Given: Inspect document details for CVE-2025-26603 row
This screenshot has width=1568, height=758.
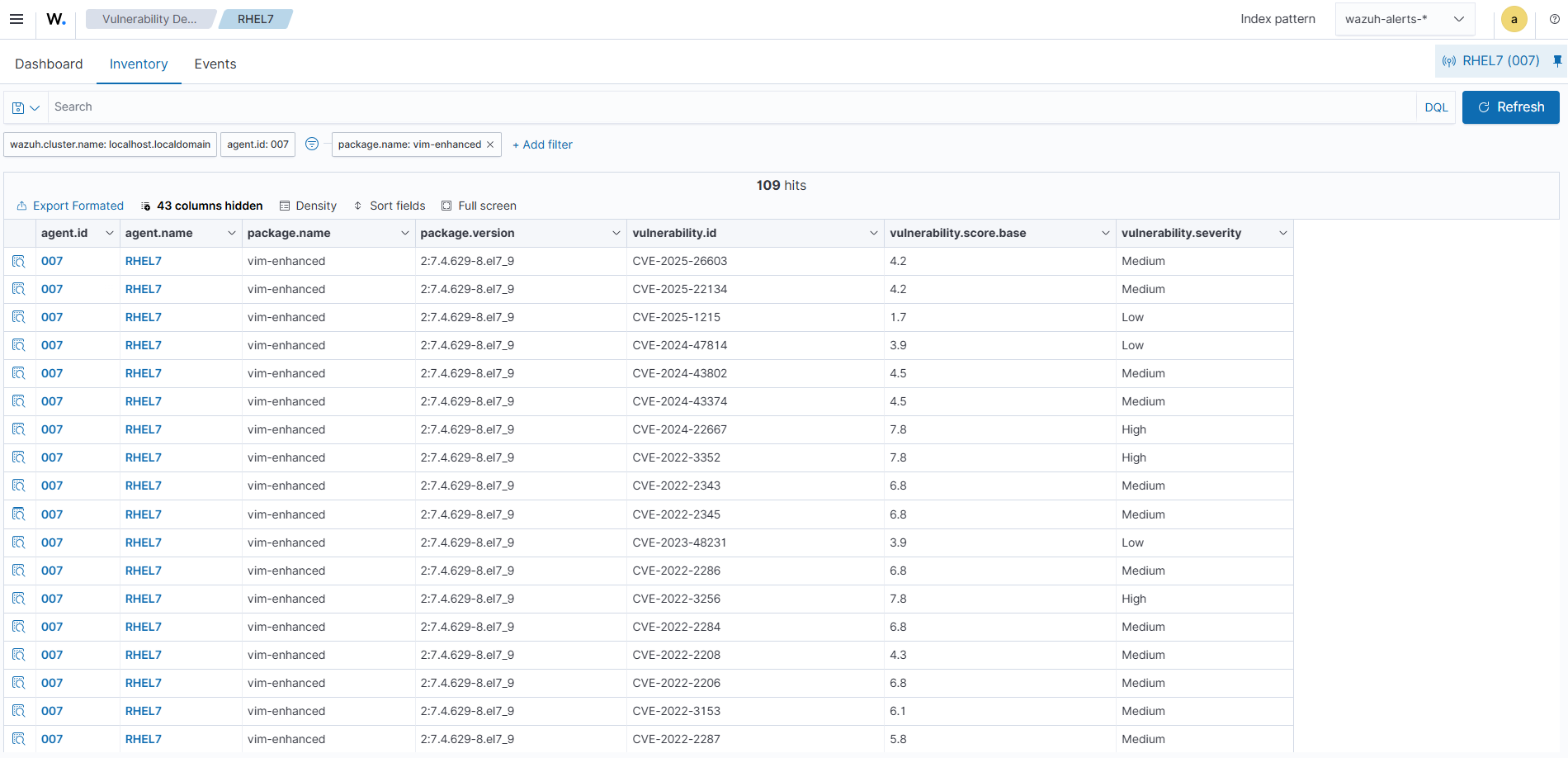Looking at the screenshot, I should (x=19, y=262).
